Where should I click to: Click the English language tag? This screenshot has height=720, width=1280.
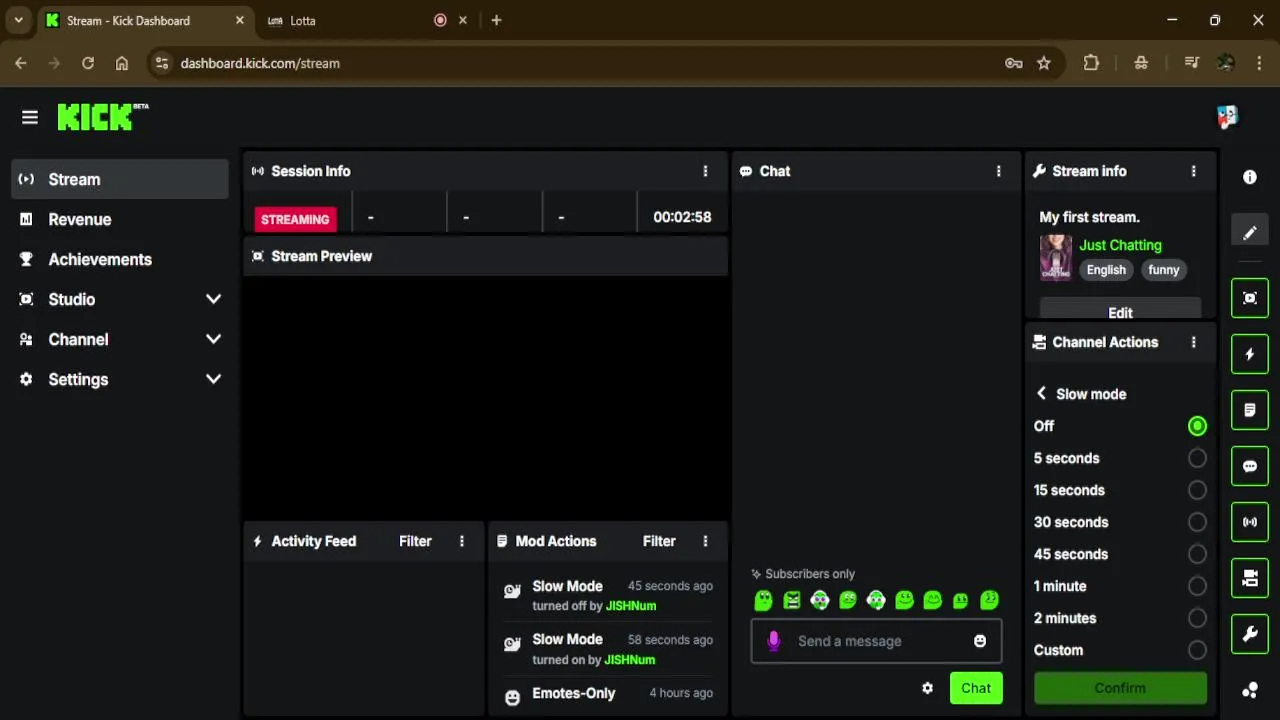point(1106,270)
